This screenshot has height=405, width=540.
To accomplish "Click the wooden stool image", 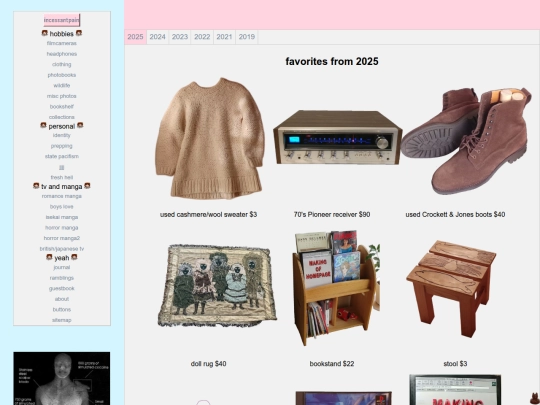I will click(x=451, y=289).
